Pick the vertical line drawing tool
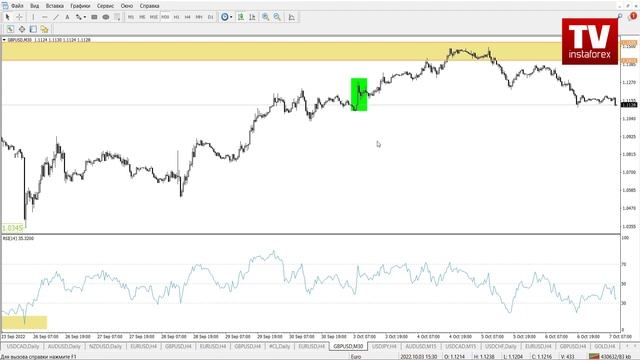640x360 pixels. [x=33, y=17]
